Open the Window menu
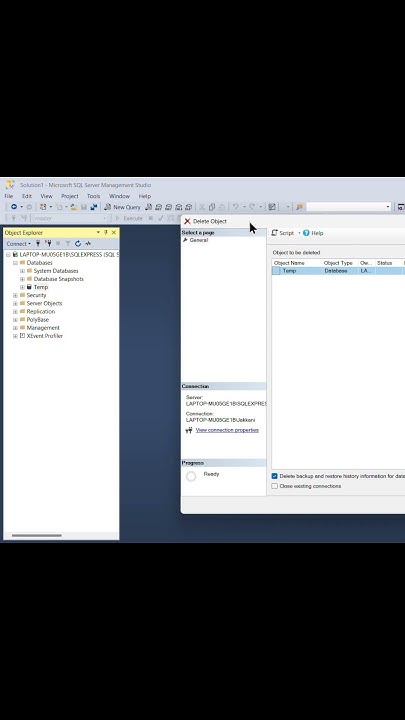 119,196
